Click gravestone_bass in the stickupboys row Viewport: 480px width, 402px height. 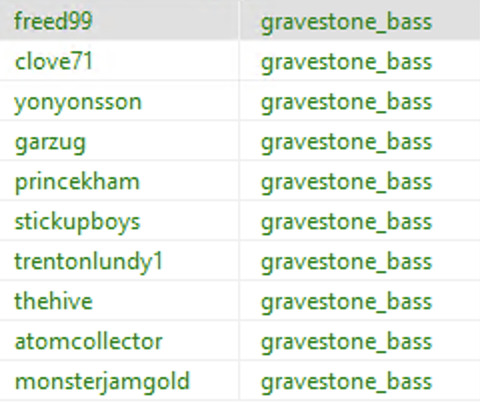point(346,223)
